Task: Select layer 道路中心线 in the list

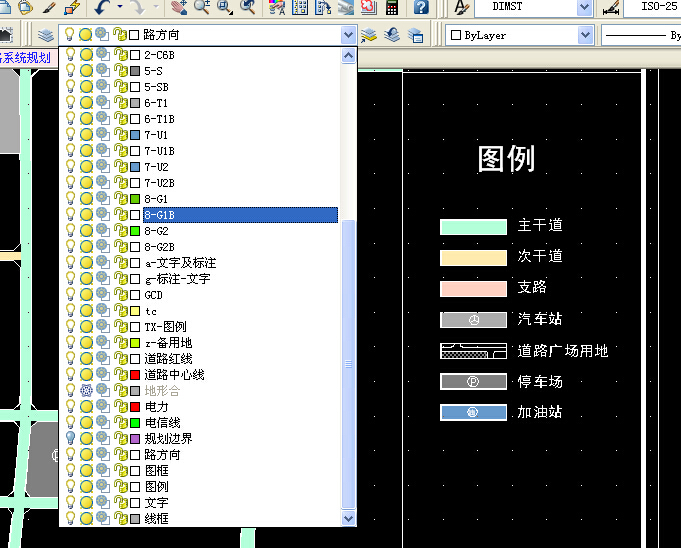Action: click(x=174, y=374)
